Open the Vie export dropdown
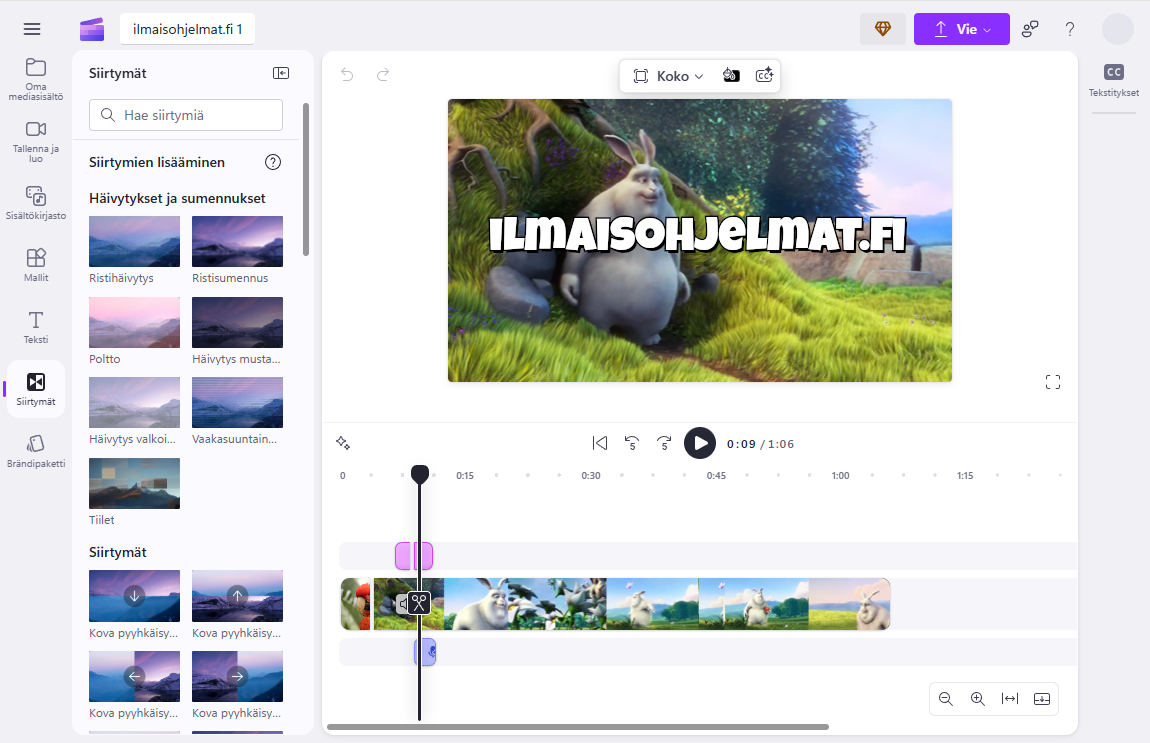The width and height of the screenshot is (1150, 743). (x=962, y=29)
